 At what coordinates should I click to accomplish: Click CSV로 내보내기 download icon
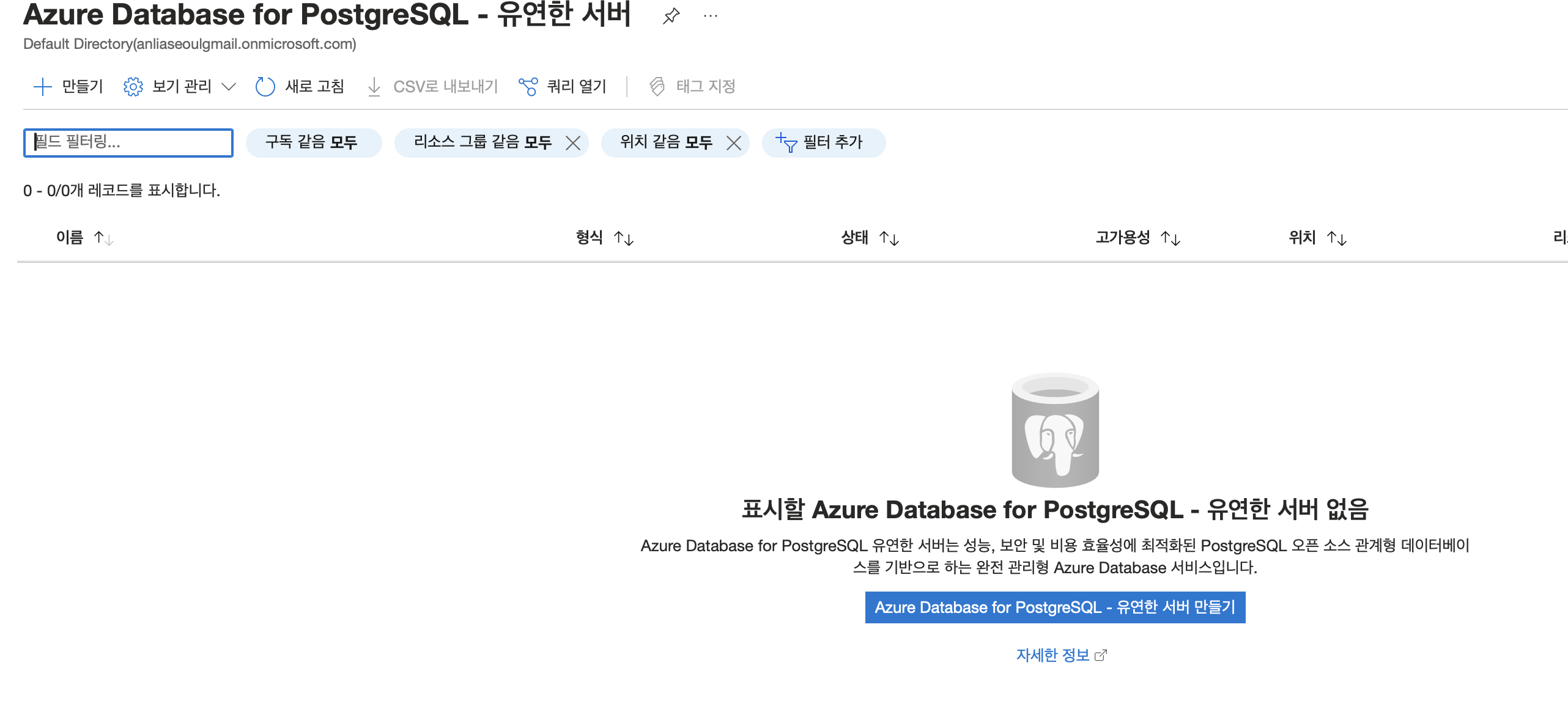tap(374, 87)
